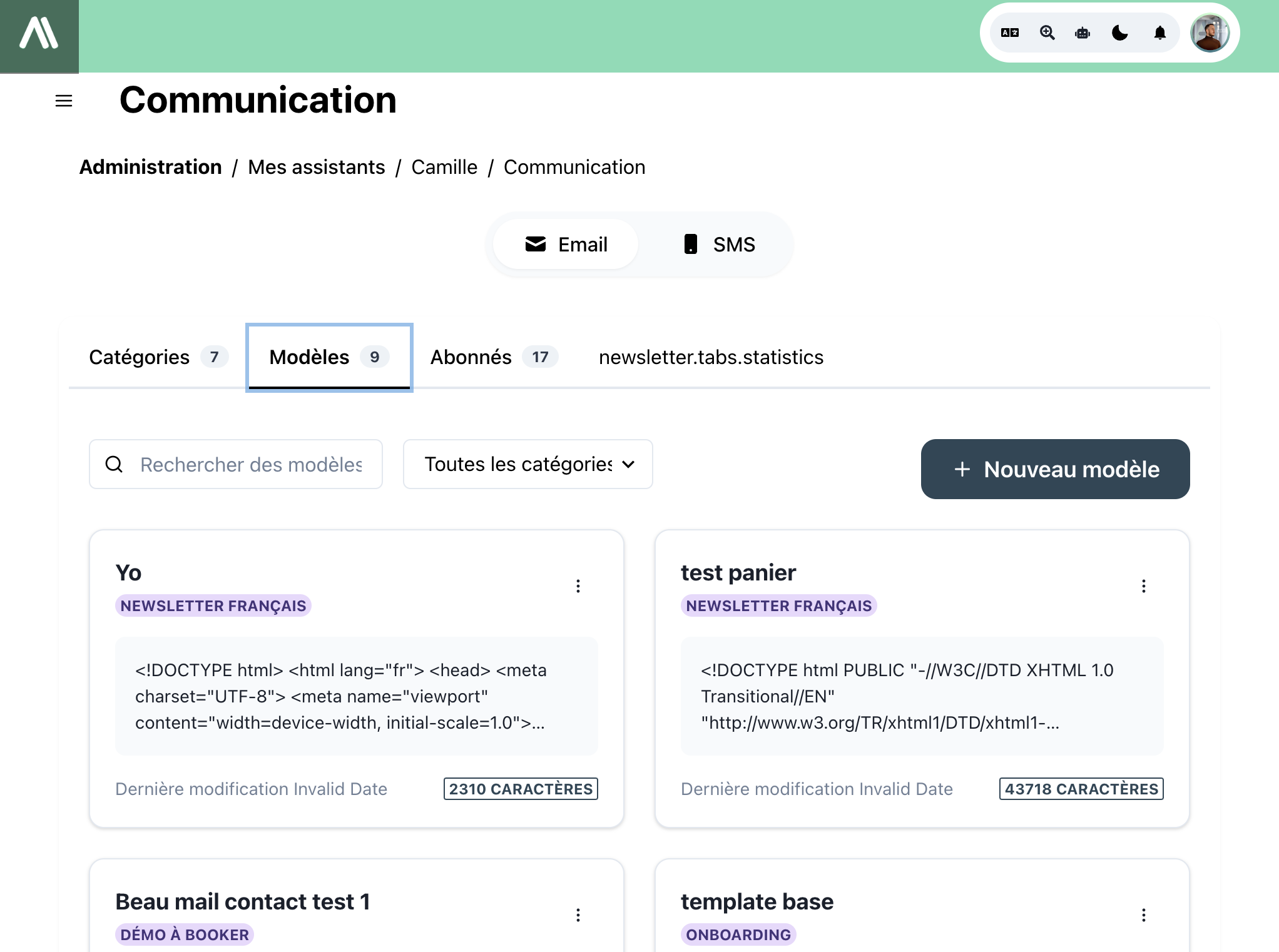Click the Nouveau modèle button
The height and width of the screenshot is (952, 1279).
(x=1055, y=469)
